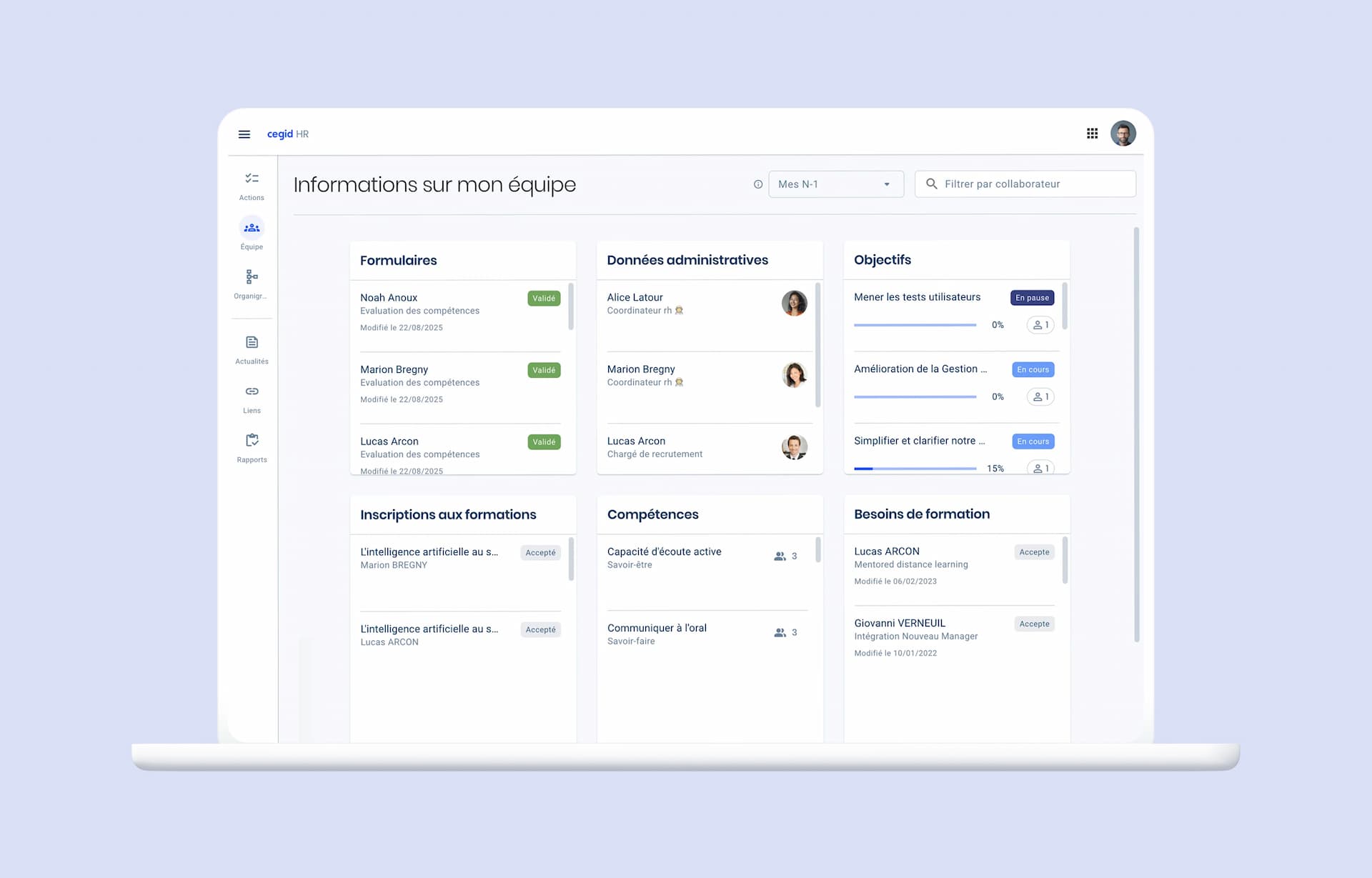Expand 'En cours' status on Amélioration de la Gestion
This screenshot has height=878, width=1372.
(x=1033, y=369)
